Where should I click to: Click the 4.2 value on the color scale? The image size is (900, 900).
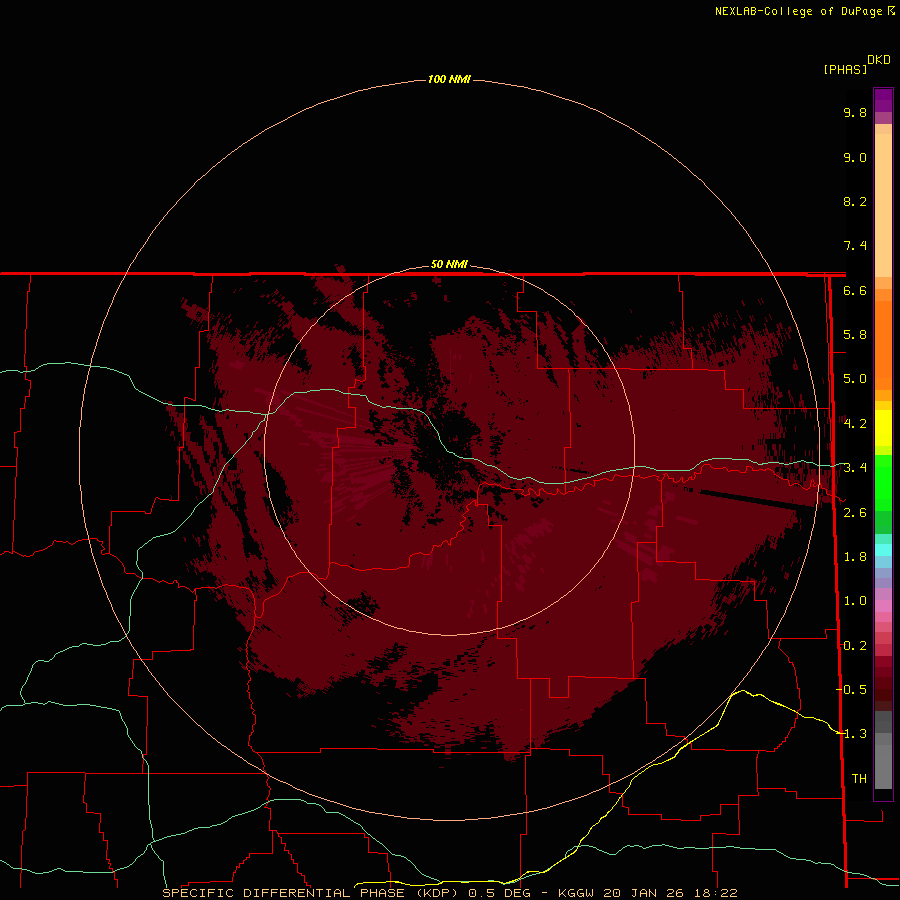[855, 424]
